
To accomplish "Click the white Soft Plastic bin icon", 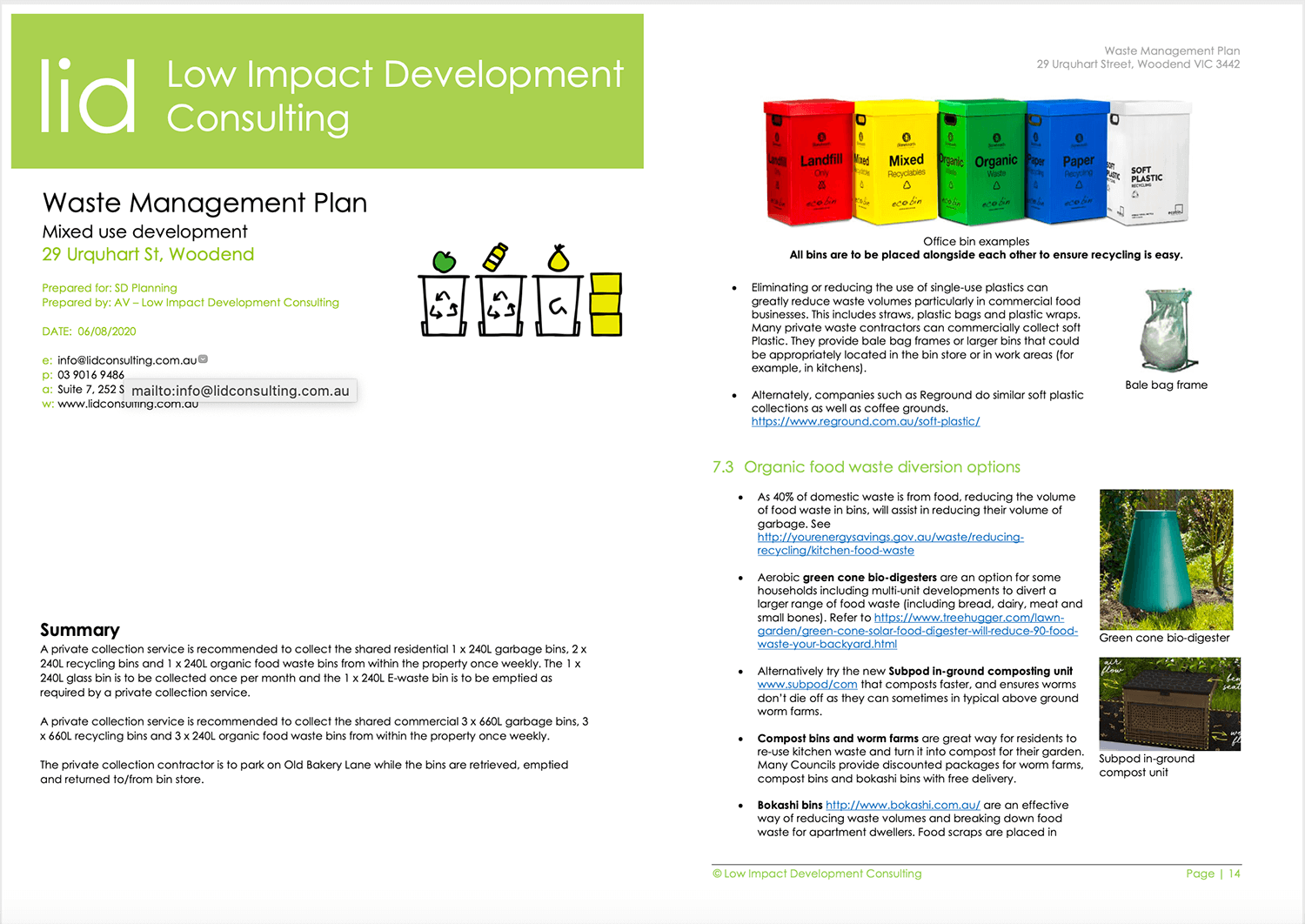I will (1148, 165).
